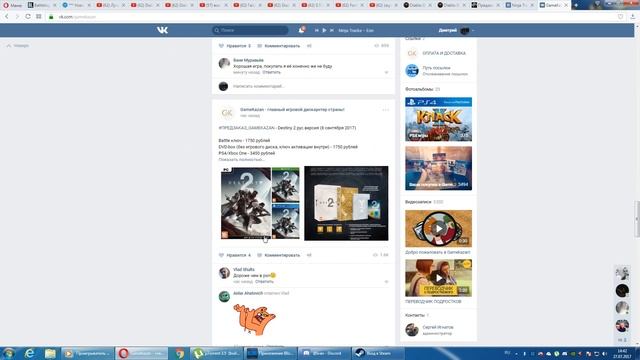640x360 pixels.
Task: Open Сергей Игнатов contact profile
Action: [x=438, y=327]
